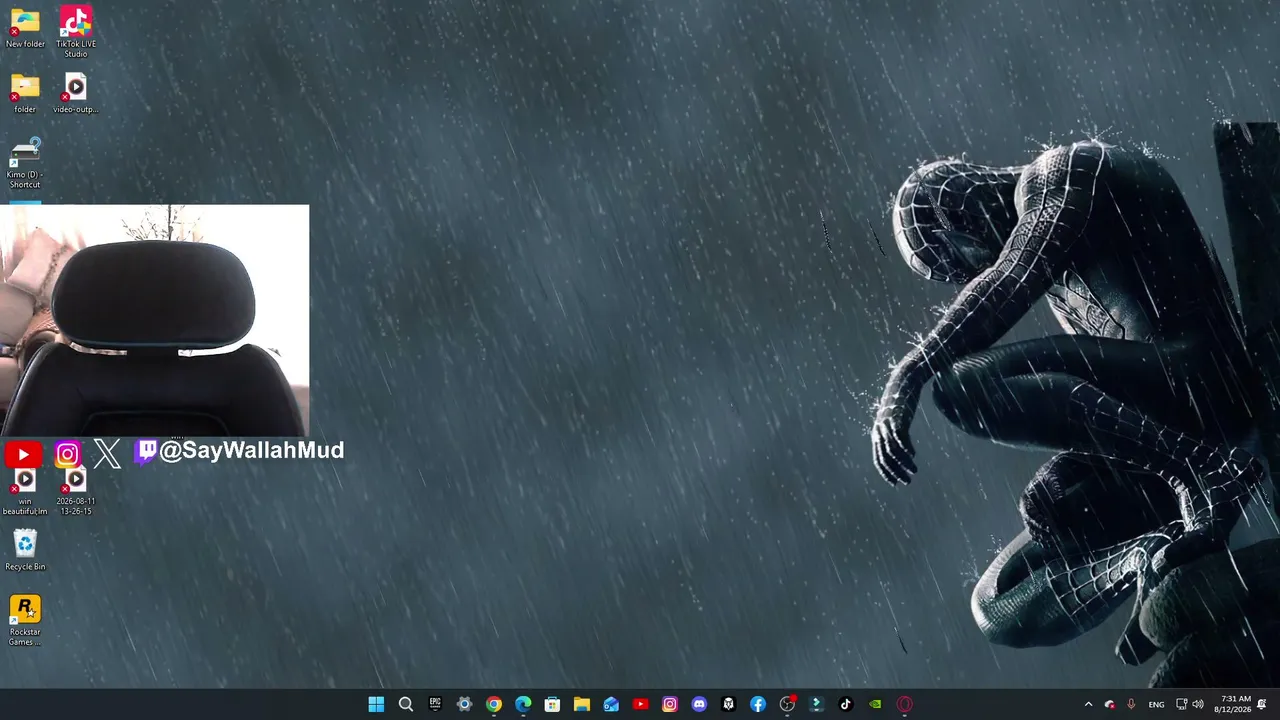Select the TikTok LIVE Studio desktop shortcut
Screen dimensions: 1280x720
76,31
